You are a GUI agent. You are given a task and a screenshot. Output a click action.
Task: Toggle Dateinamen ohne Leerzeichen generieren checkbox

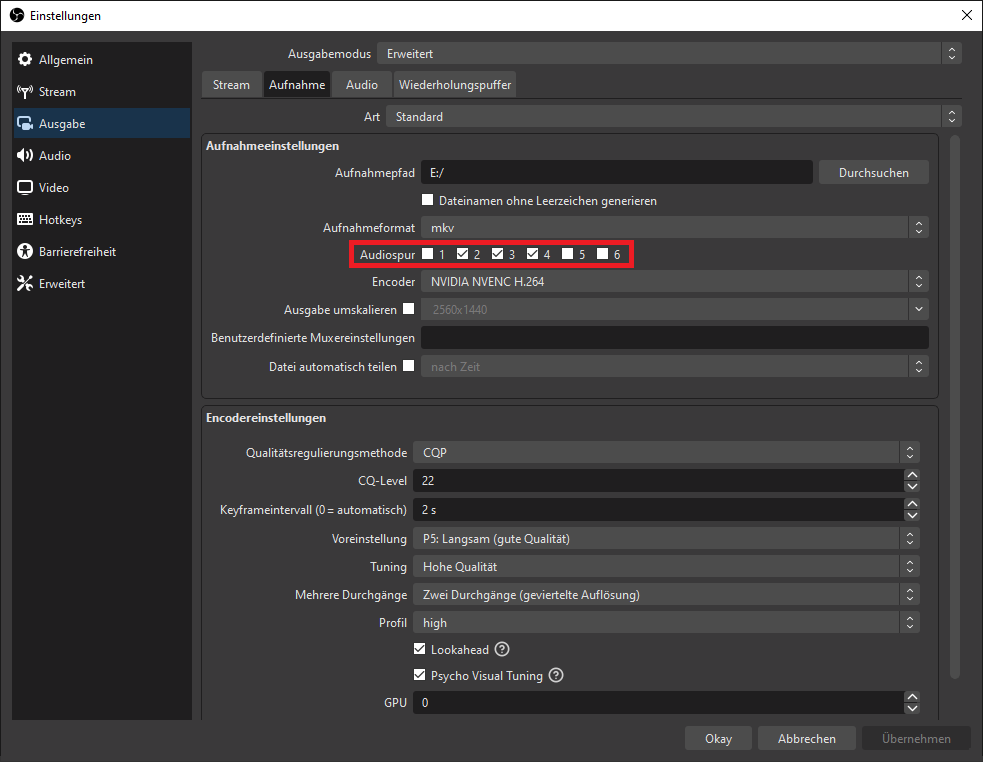(428, 201)
